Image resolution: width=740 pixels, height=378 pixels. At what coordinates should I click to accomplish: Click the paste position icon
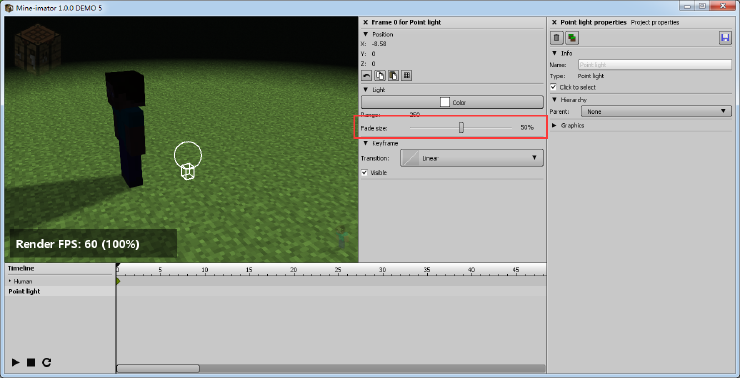(x=393, y=76)
